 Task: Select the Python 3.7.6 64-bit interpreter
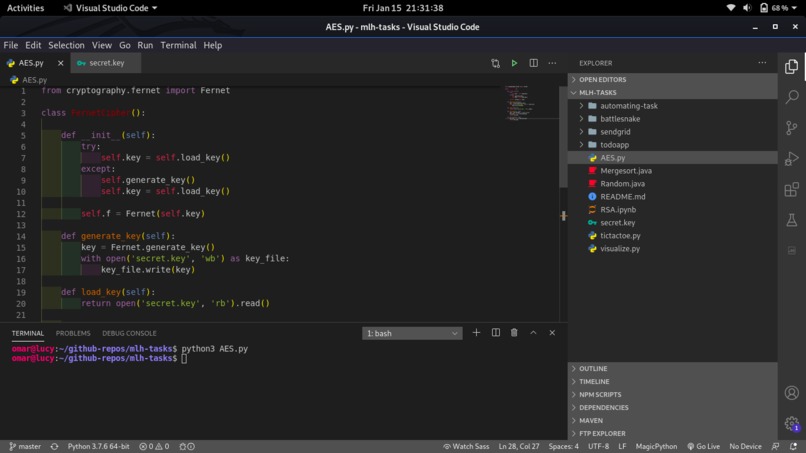[98, 446]
